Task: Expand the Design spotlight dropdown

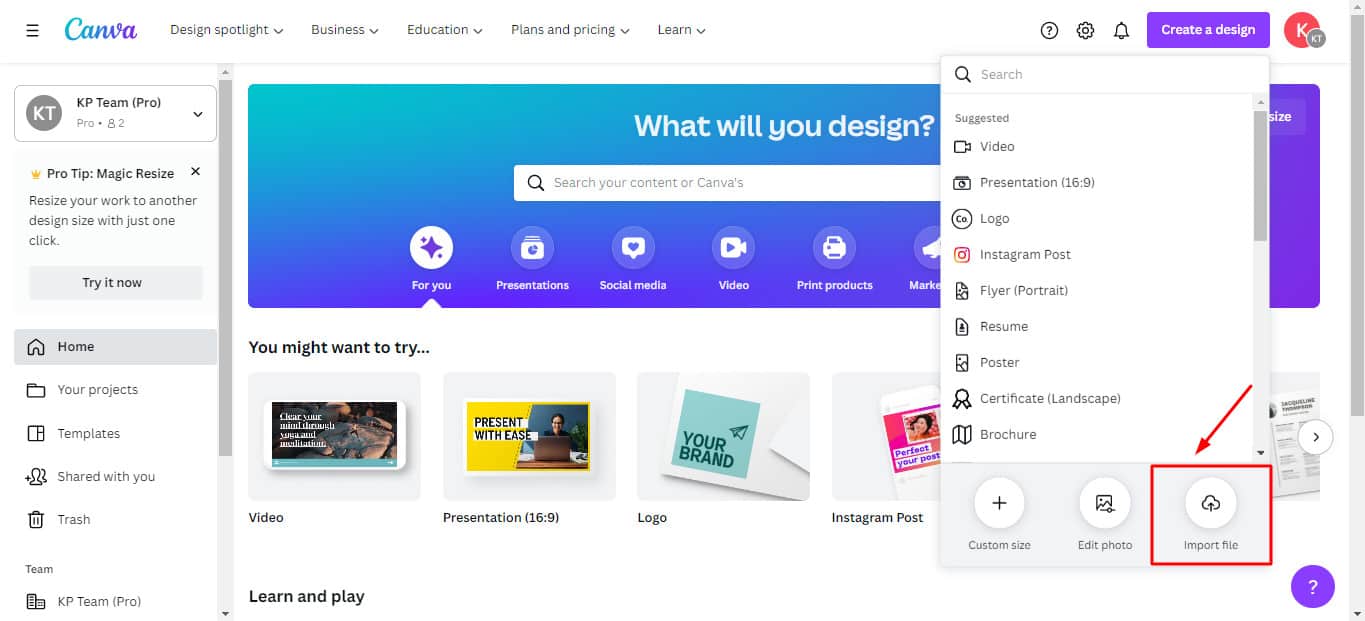Action: pos(226,30)
